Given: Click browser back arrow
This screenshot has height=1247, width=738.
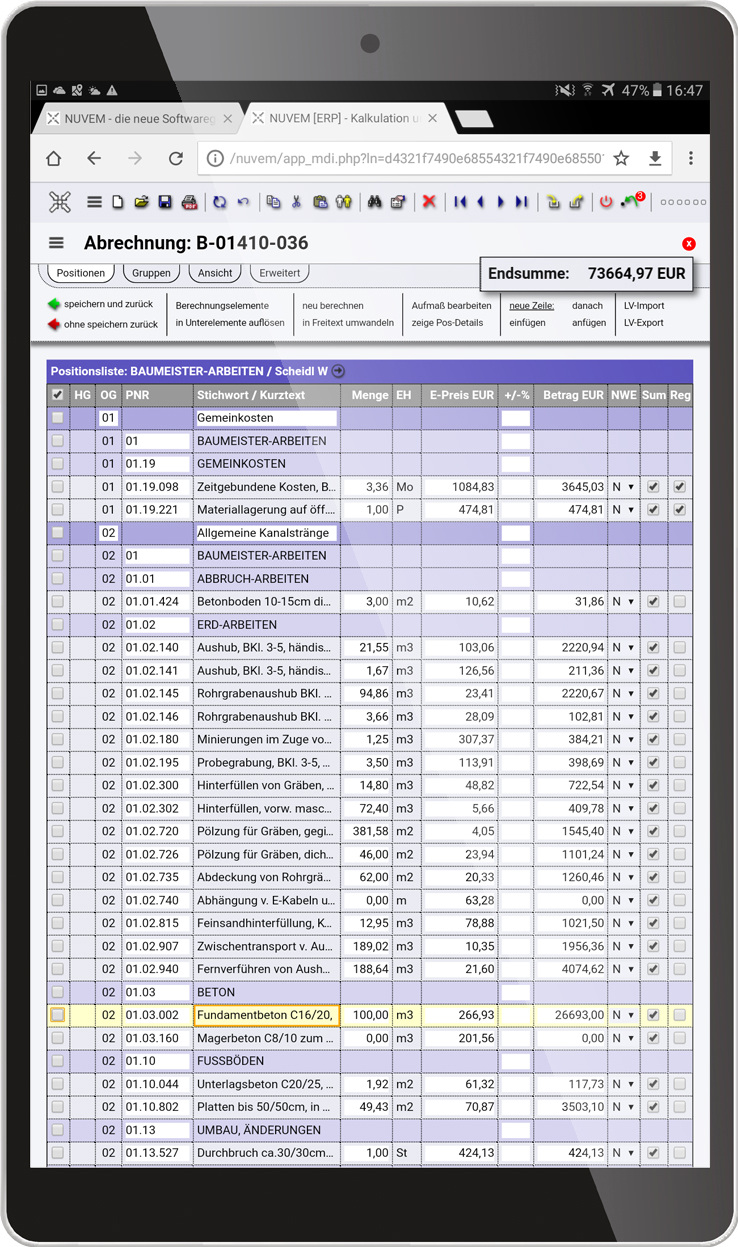Looking at the screenshot, I should click(x=94, y=158).
